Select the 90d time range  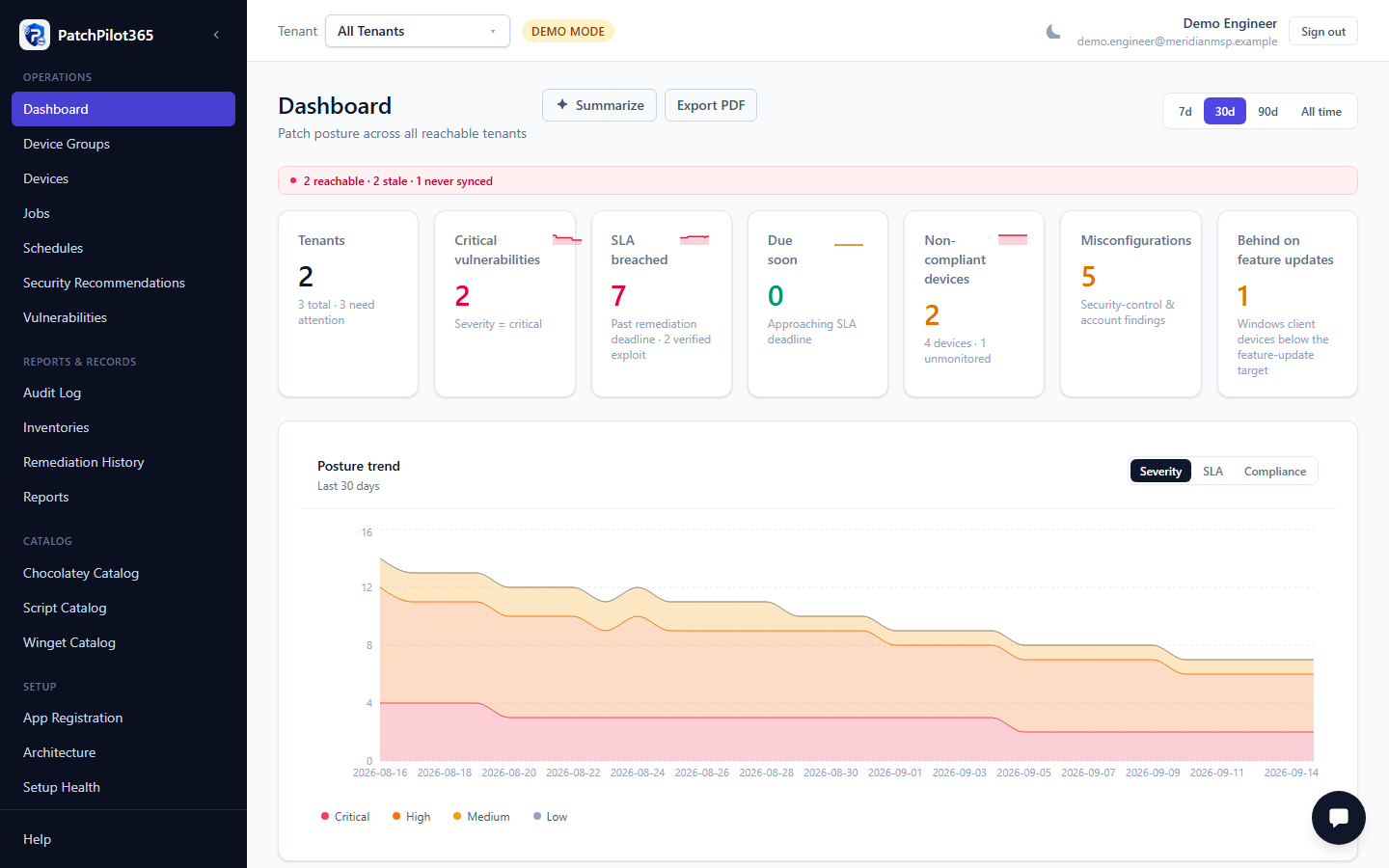click(1267, 112)
